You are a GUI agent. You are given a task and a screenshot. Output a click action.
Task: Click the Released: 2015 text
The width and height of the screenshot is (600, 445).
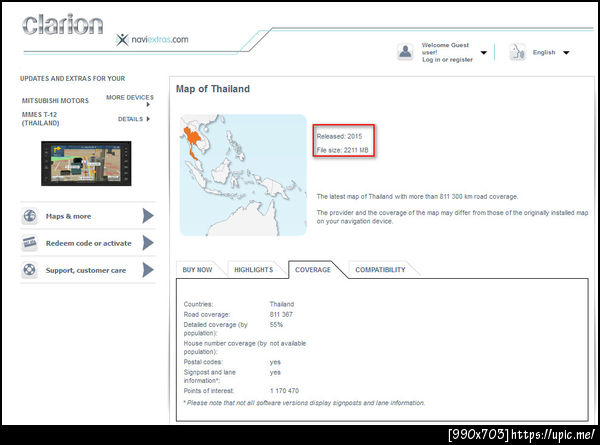pyautogui.click(x=339, y=136)
